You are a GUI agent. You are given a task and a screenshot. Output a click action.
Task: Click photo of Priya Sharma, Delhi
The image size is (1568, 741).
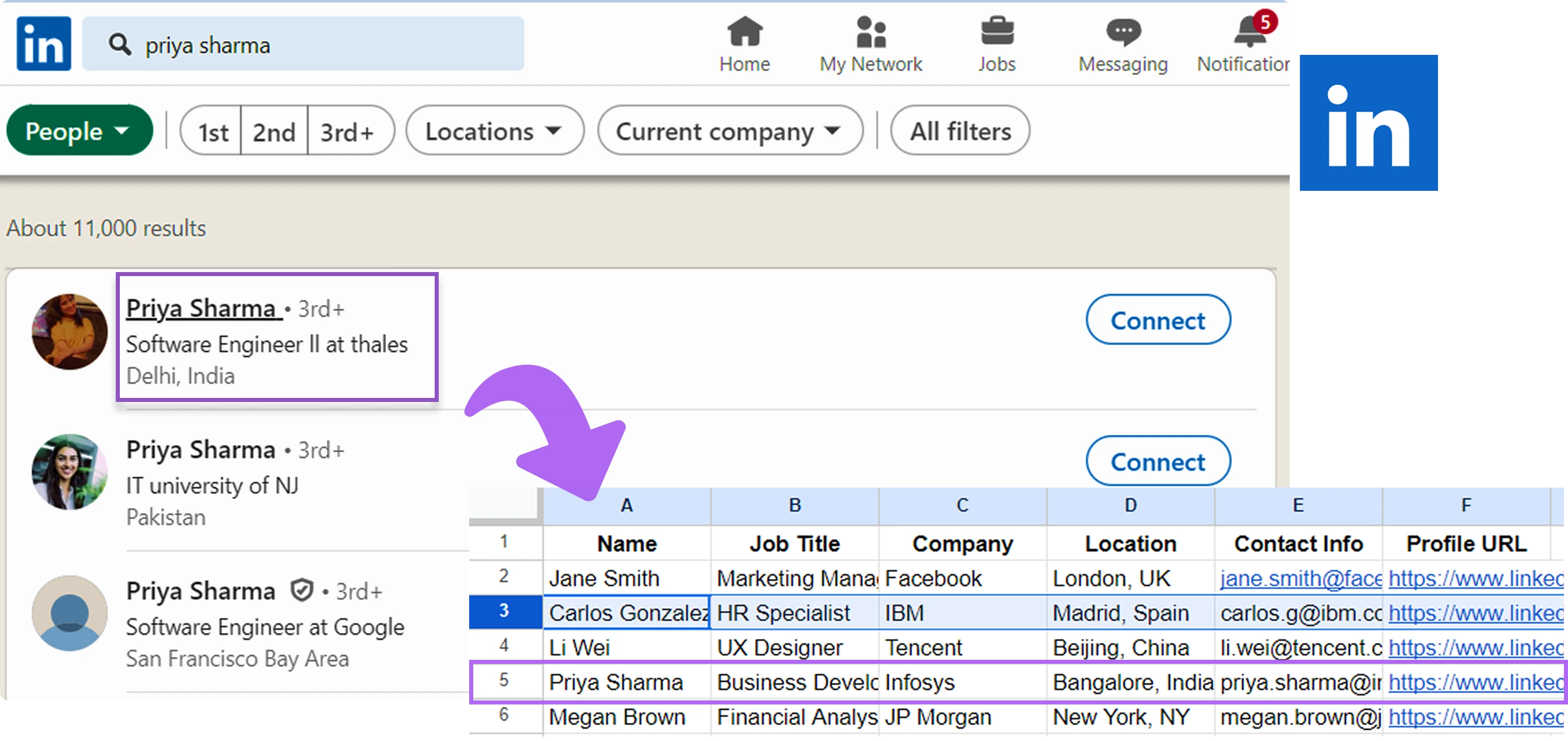tap(70, 332)
